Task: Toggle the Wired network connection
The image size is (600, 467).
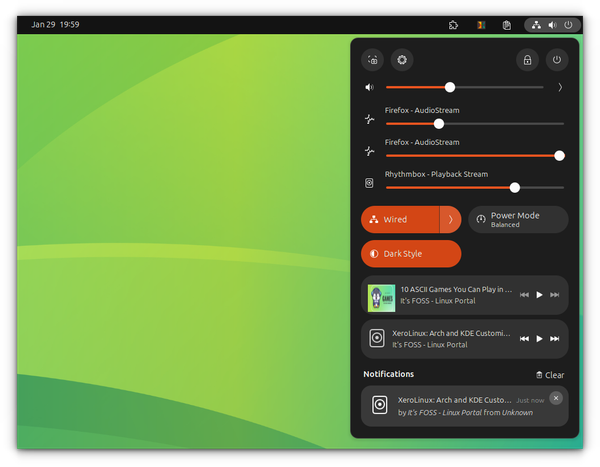Action: point(400,219)
